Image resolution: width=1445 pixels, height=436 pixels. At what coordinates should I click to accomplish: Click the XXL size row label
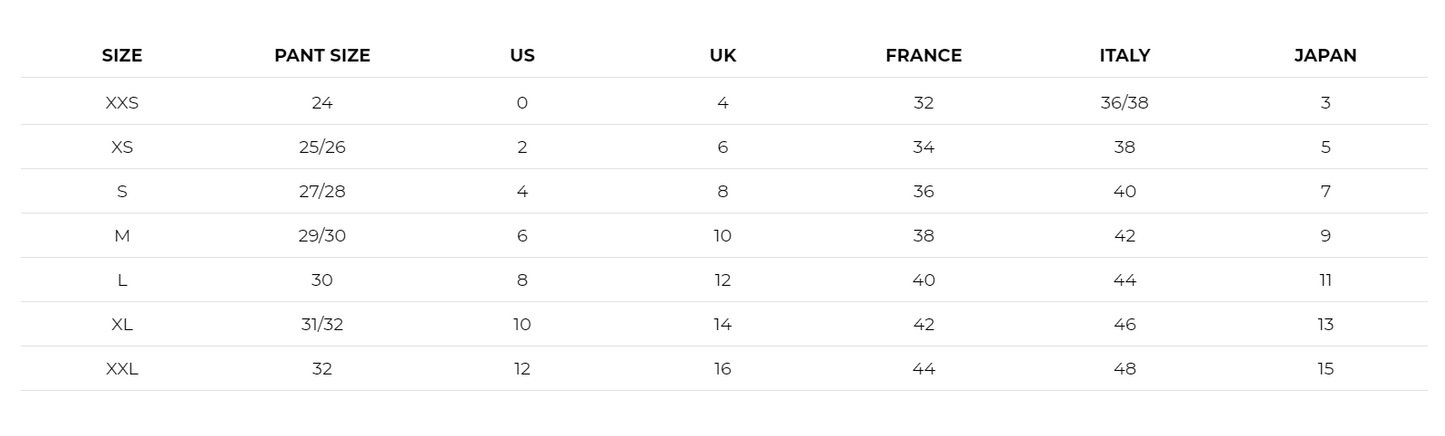[122, 369]
